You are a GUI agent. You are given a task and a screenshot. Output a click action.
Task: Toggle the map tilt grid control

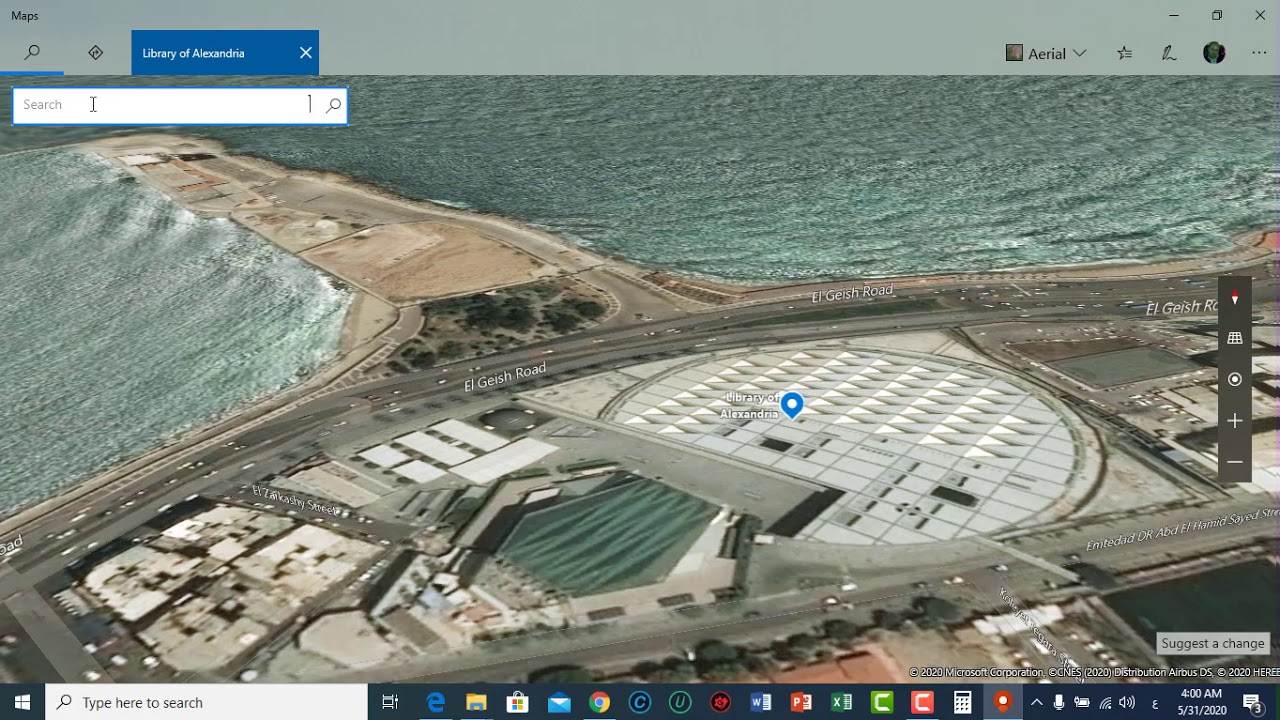tap(1235, 339)
